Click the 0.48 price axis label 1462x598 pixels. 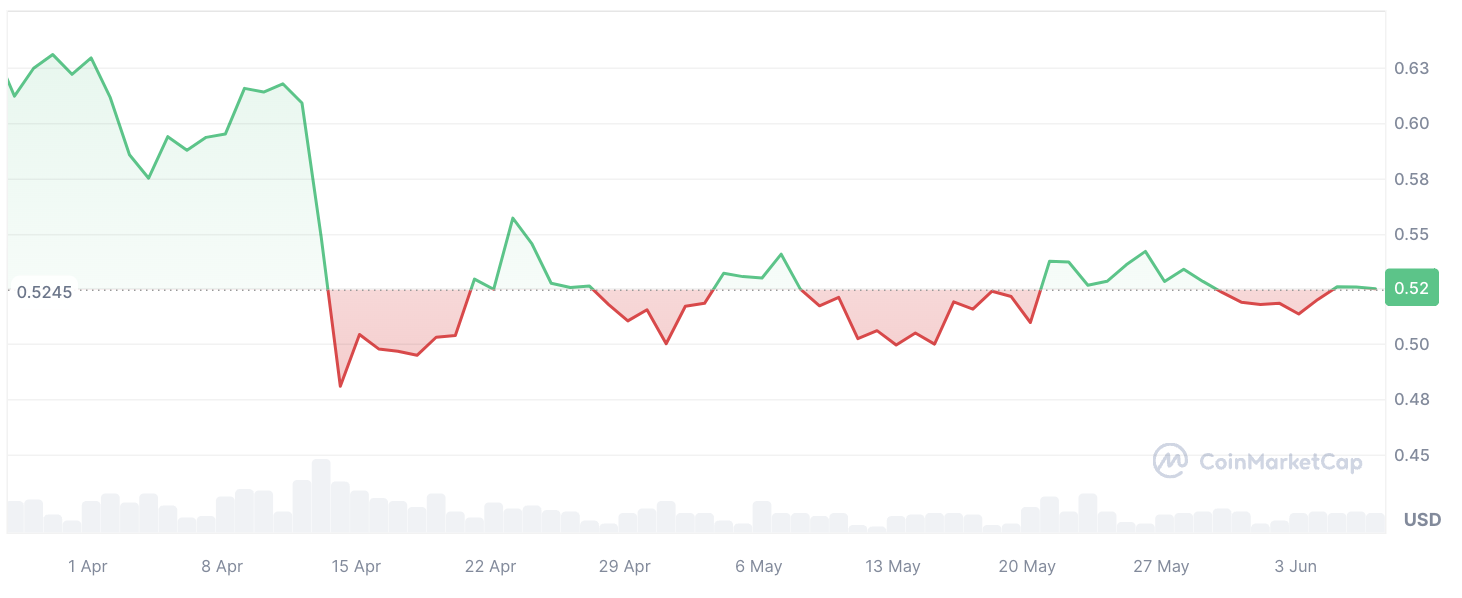pos(1411,400)
